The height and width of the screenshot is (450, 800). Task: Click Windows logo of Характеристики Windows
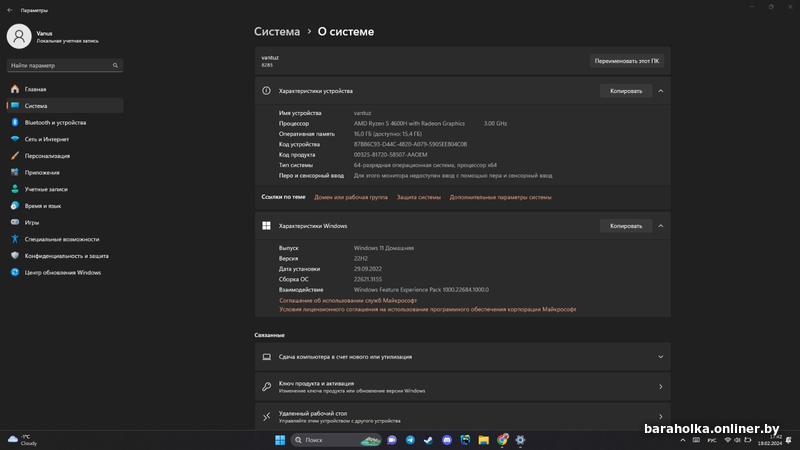(266, 226)
